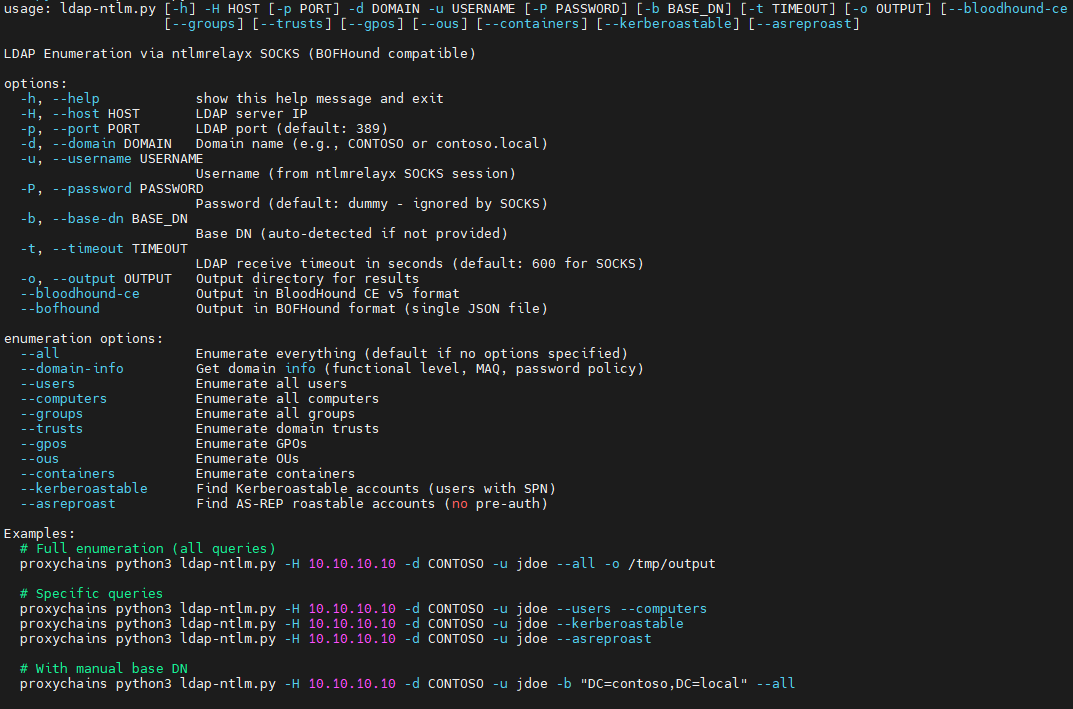The image size is (1073, 709).
Task: Click '[--bloodhound-ce' at end of usage line
Action: 1004,9
